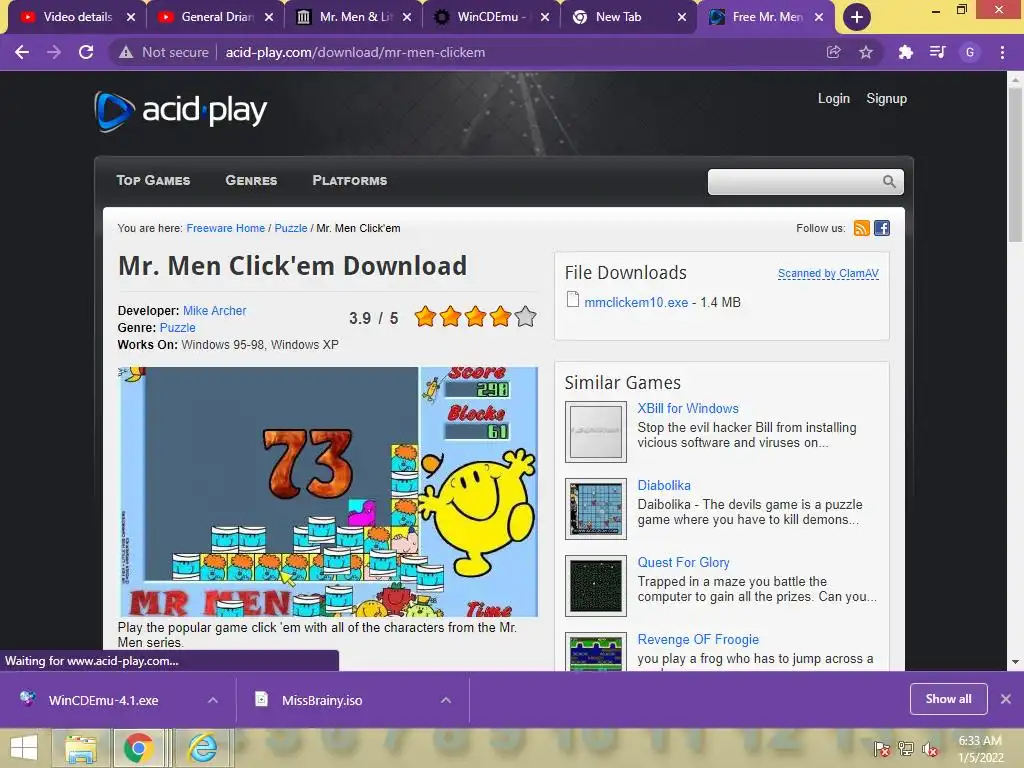Switch to the Mr. Men & Lit tab

pyautogui.click(x=355, y=17)
